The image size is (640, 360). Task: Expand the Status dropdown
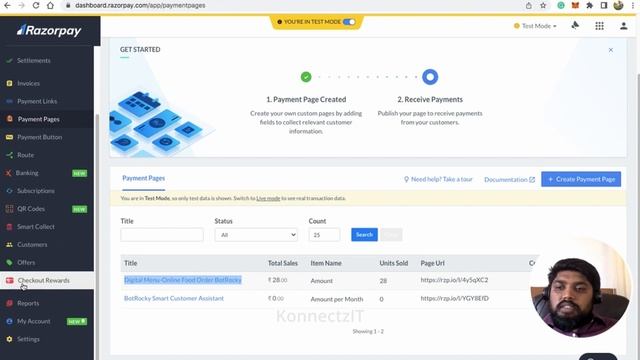point(256,235)
